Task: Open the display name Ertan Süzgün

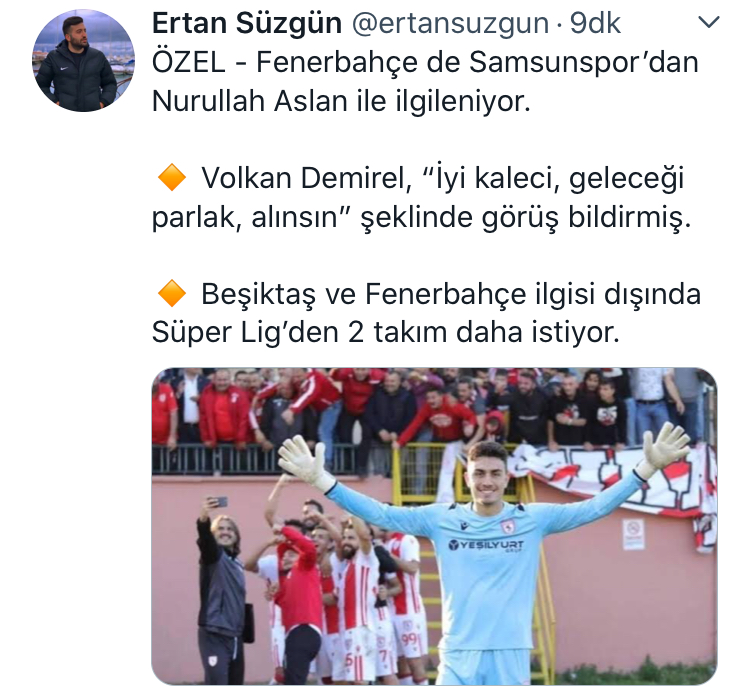Action: click(x=247, y=23)
